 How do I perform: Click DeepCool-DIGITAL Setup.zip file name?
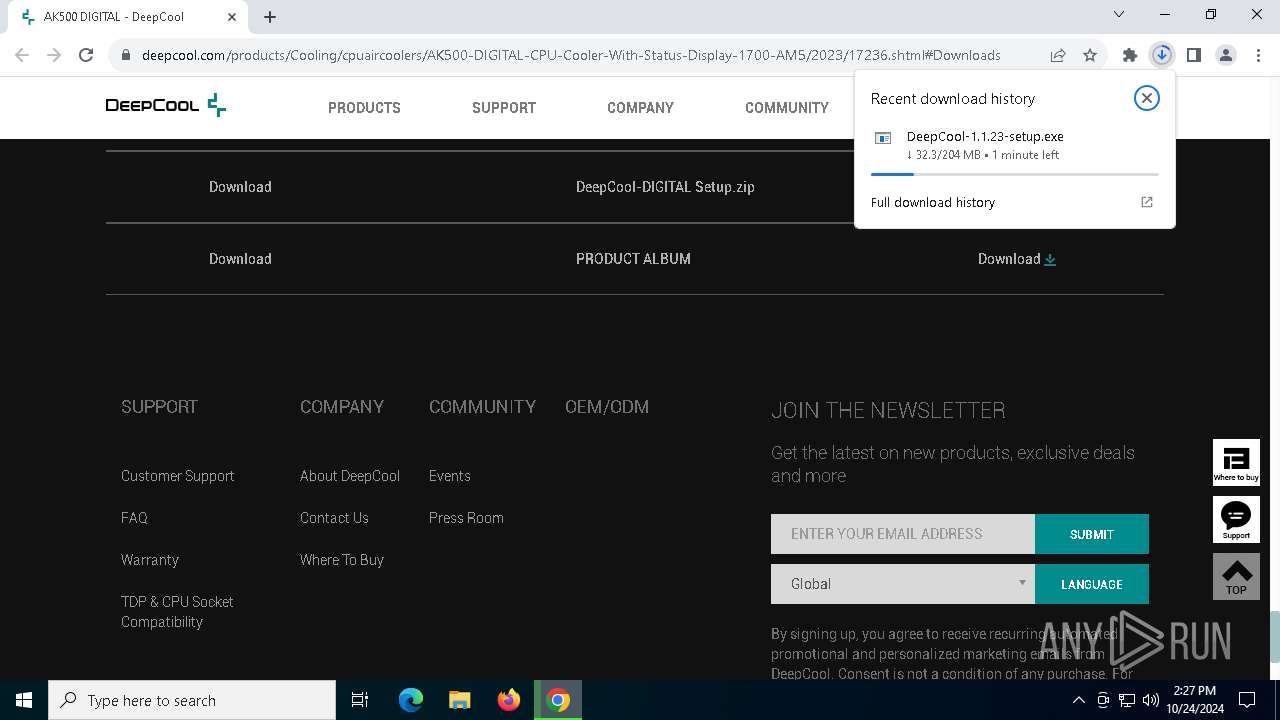[665, 187]
